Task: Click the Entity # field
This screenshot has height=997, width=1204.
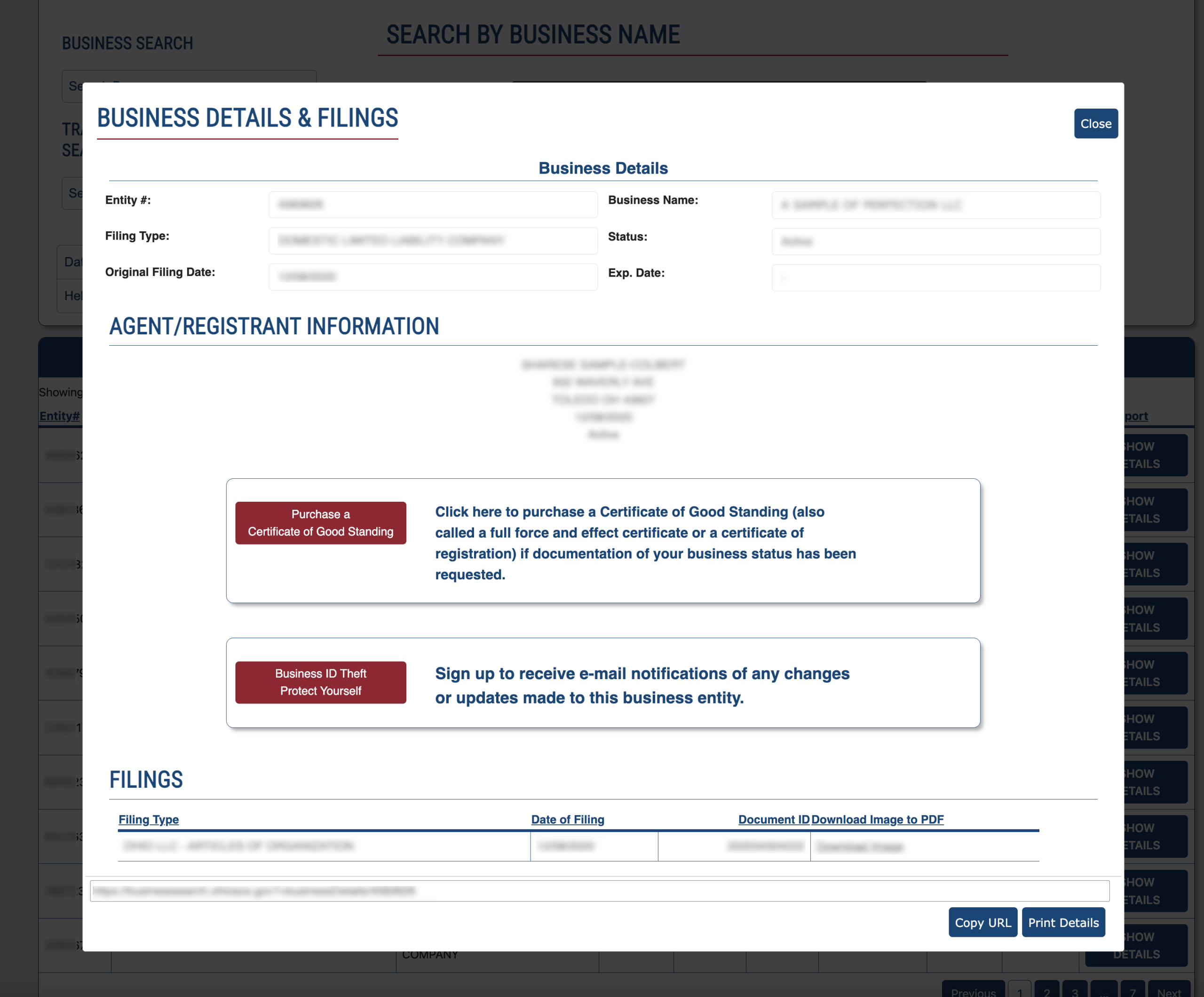Action: (433, 205)
